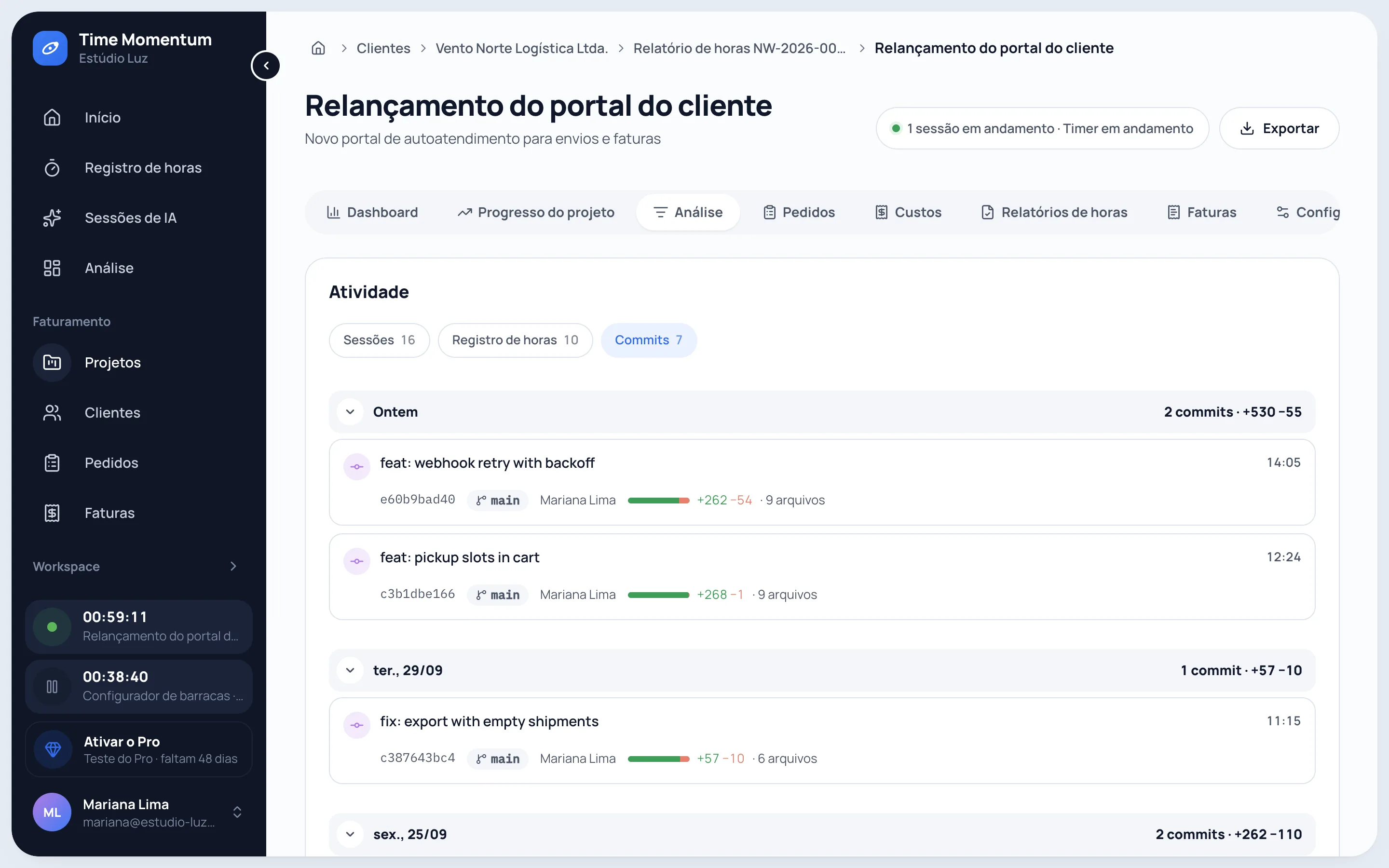Open Clientes breadcrumb link
Viewport: 1389px width, 868px height.
[x=383, y=48]
